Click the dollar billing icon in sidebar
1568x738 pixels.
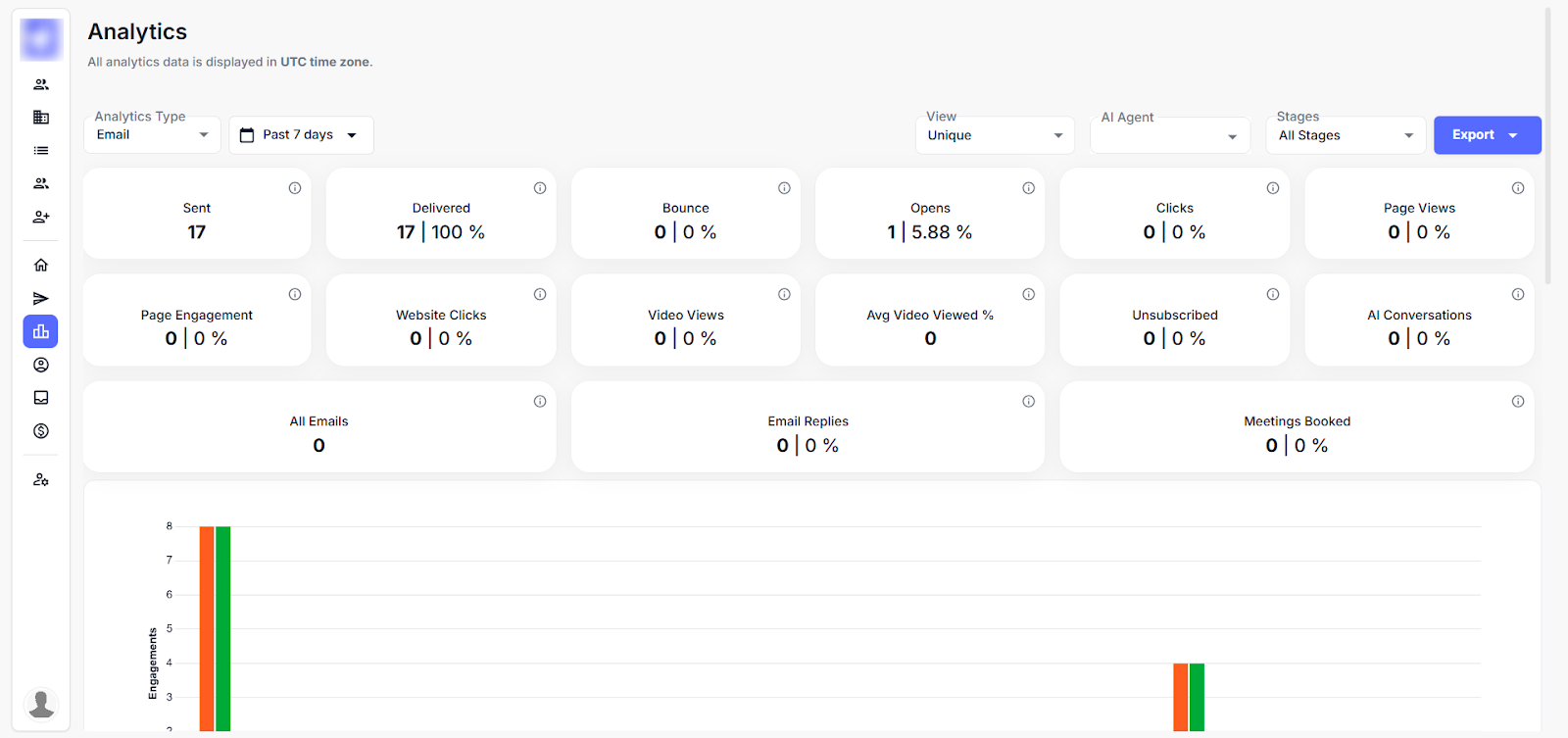pyautogui.click(x=41, y=431)
